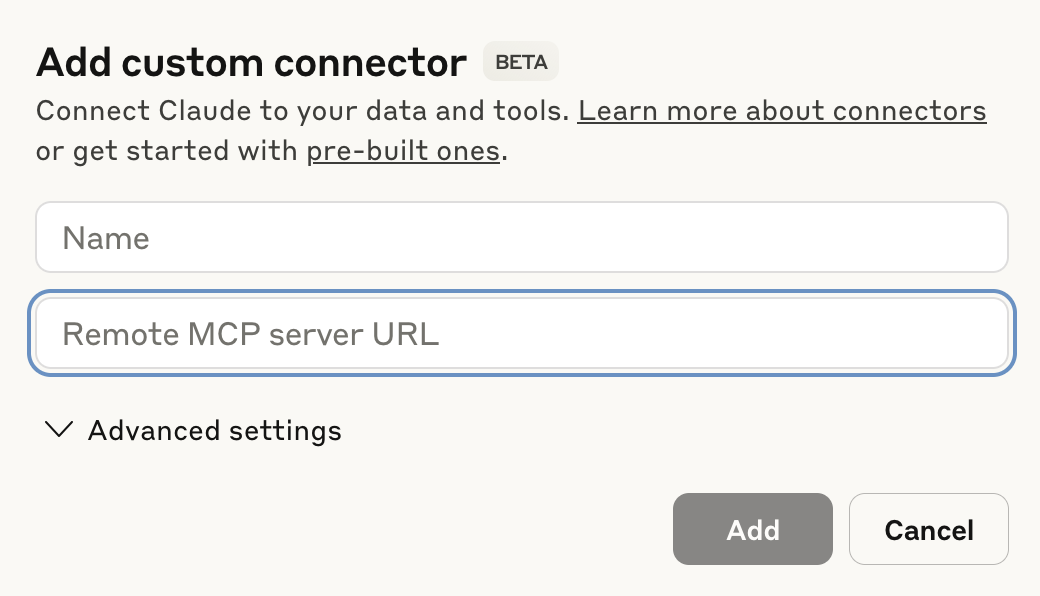Open the Learn more about connectors link
The width and height of the screenshot is (1040, 596).
(782, 110)
